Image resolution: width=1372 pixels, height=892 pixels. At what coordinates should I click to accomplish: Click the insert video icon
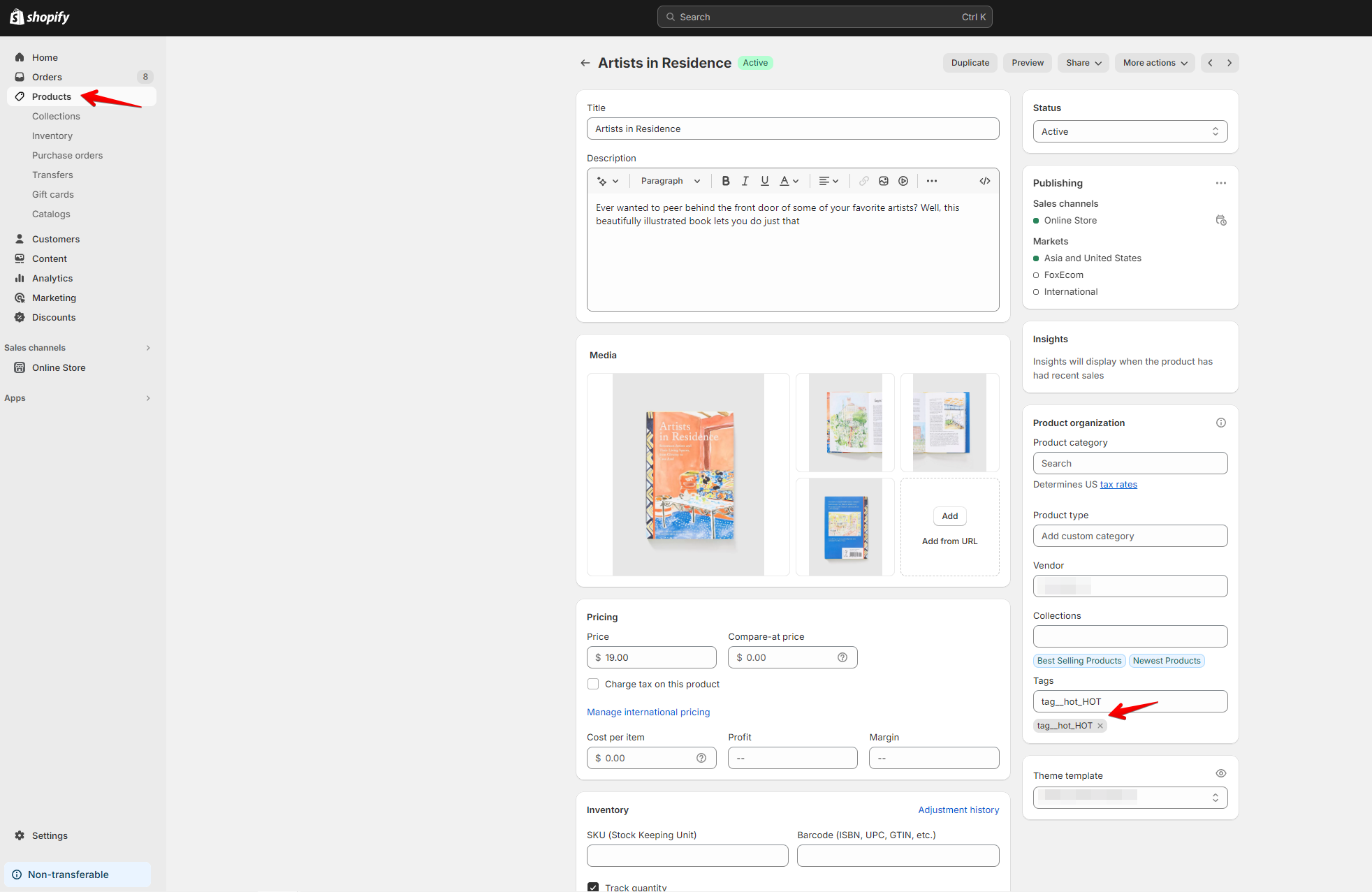pyautogui.click(x=903, y=181)
